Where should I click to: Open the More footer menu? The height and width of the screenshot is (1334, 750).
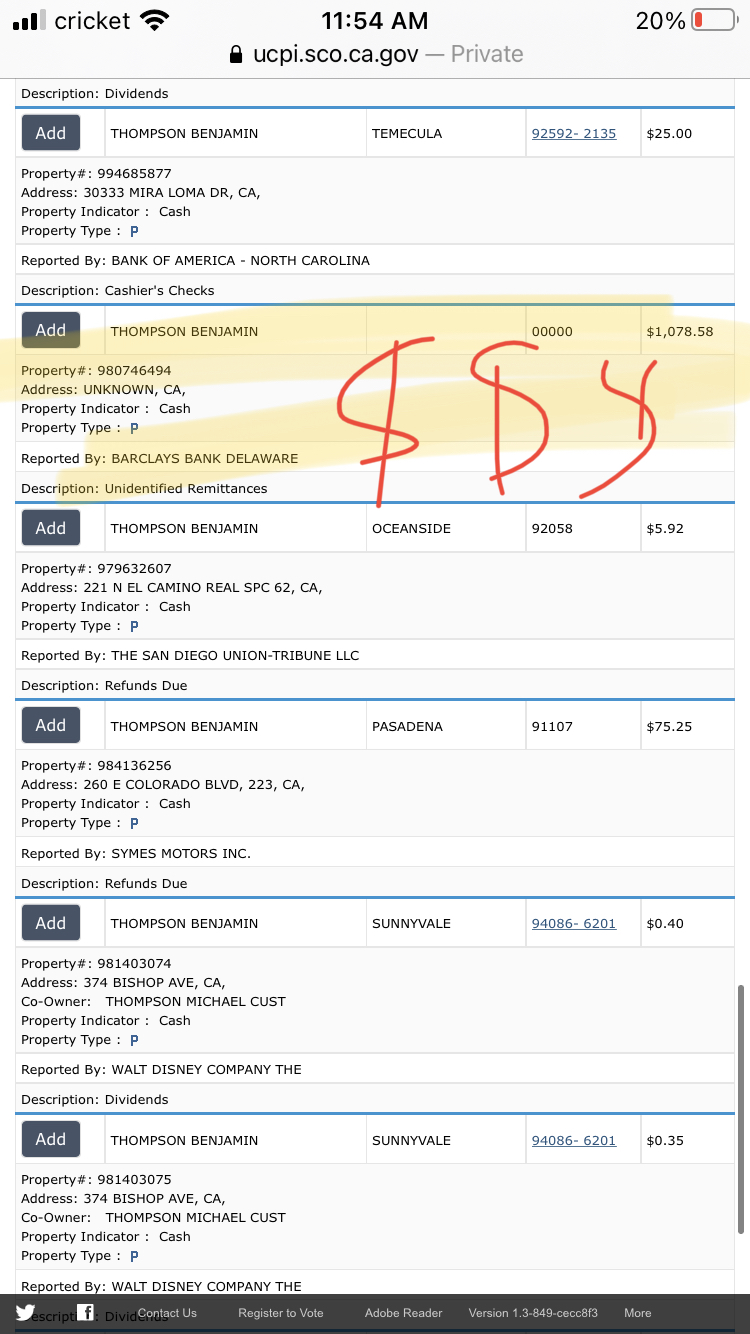637,1313
